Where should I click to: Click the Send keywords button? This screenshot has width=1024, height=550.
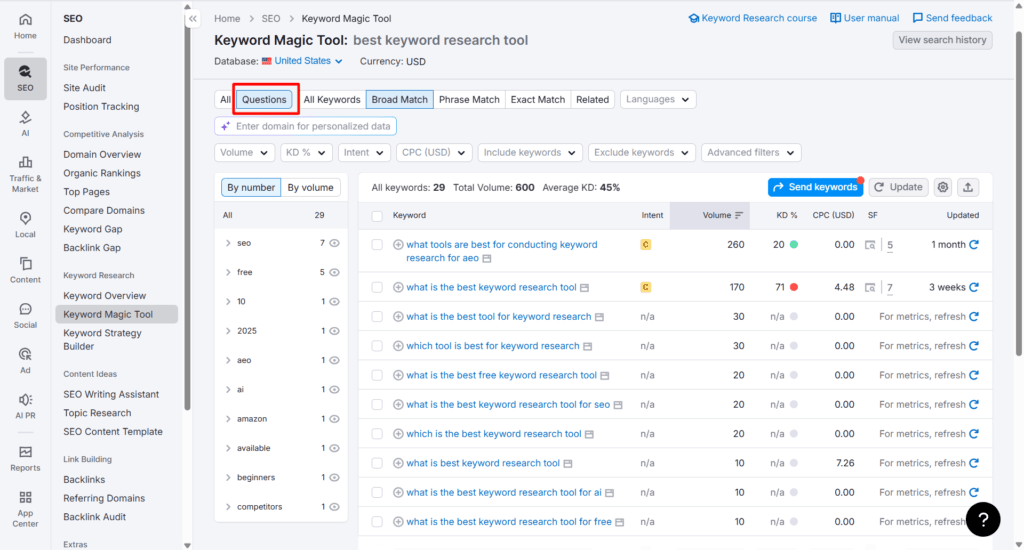pos(816,187)
